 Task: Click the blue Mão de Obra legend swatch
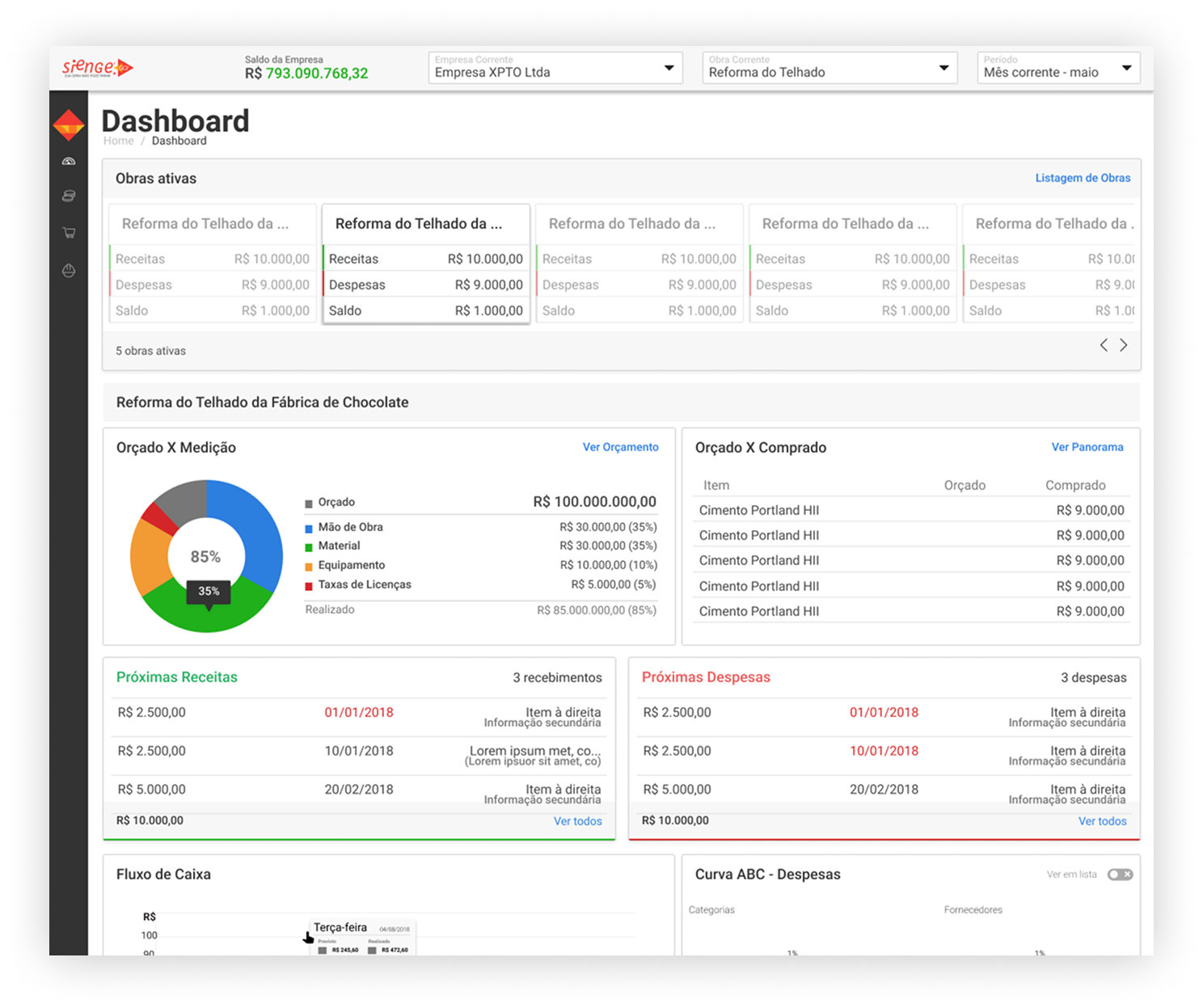(x=309, y=528)
